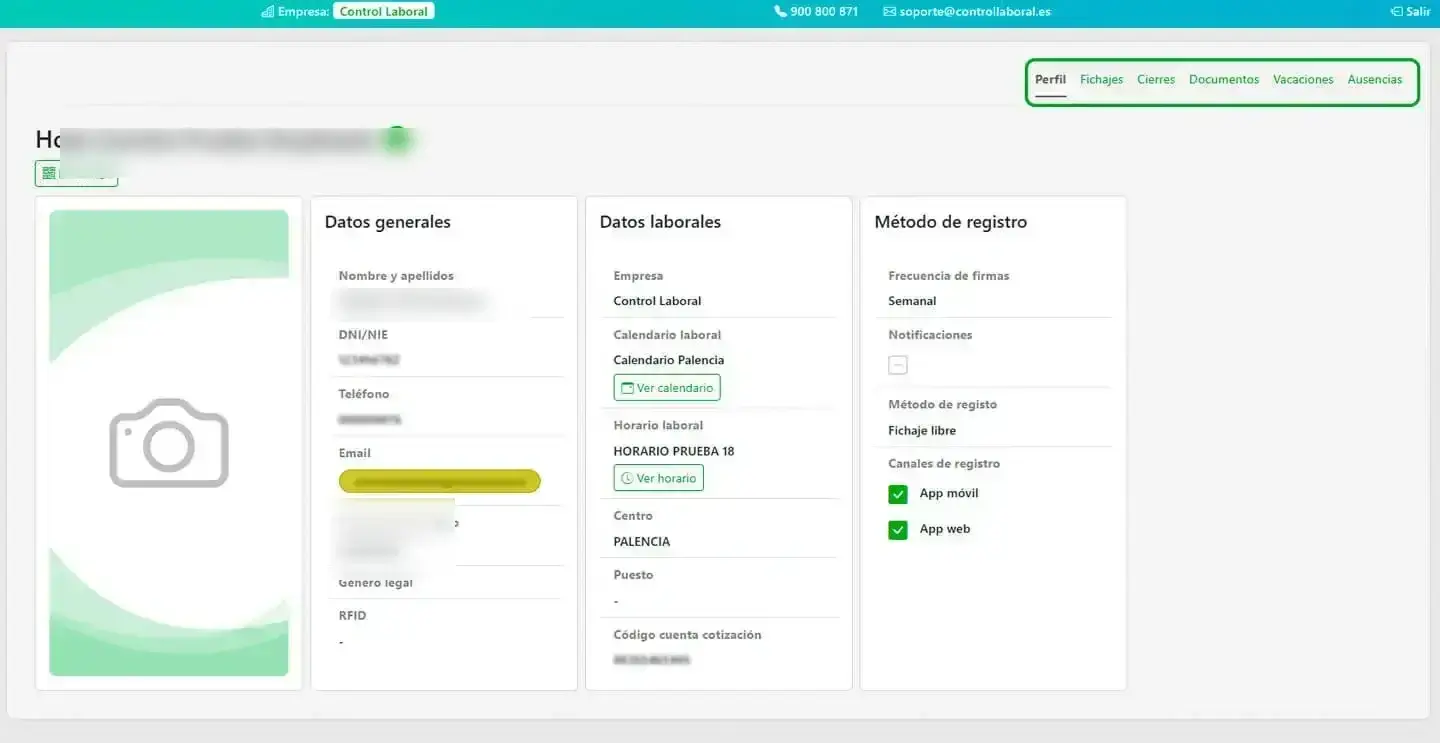This screenshot has width=1440, height=743.
Task: Click the camera photo placeholder icon
Action: (169, 443)
